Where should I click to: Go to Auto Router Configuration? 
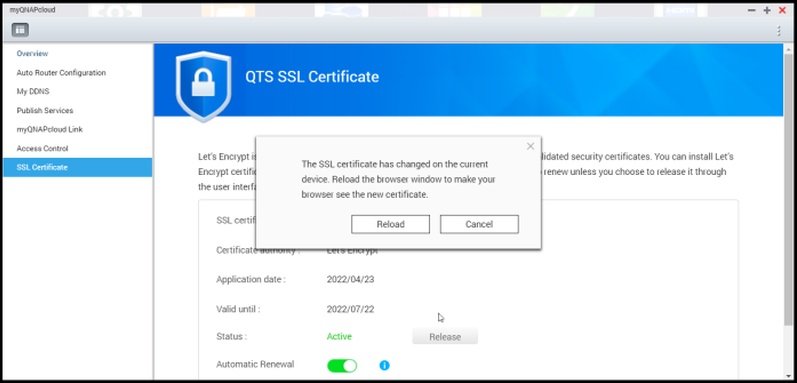(x=61, y=73)
